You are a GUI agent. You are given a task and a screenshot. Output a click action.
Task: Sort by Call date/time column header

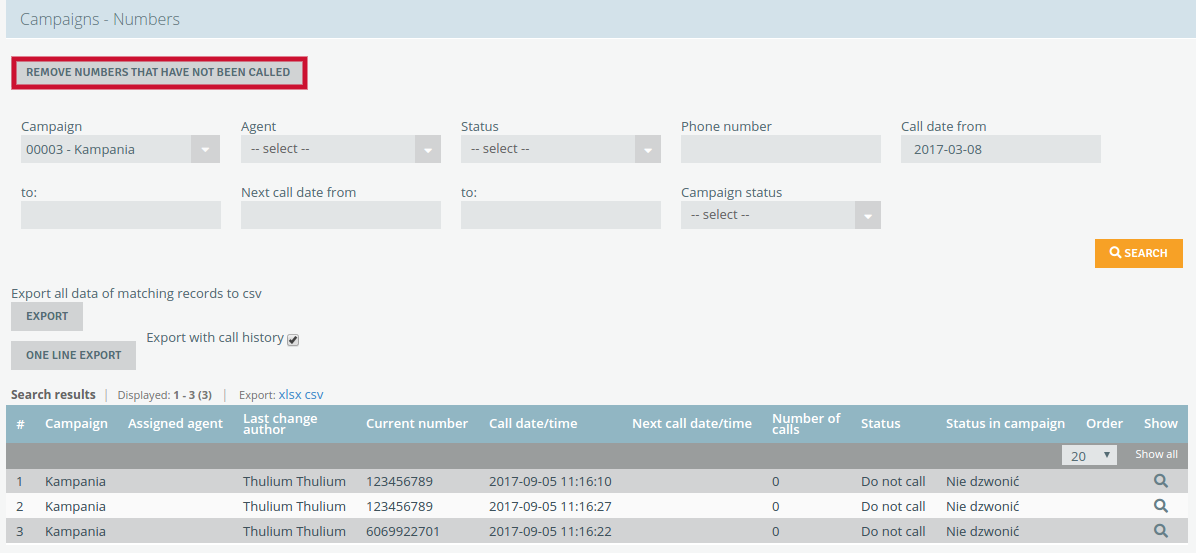[x=533, y=423]
